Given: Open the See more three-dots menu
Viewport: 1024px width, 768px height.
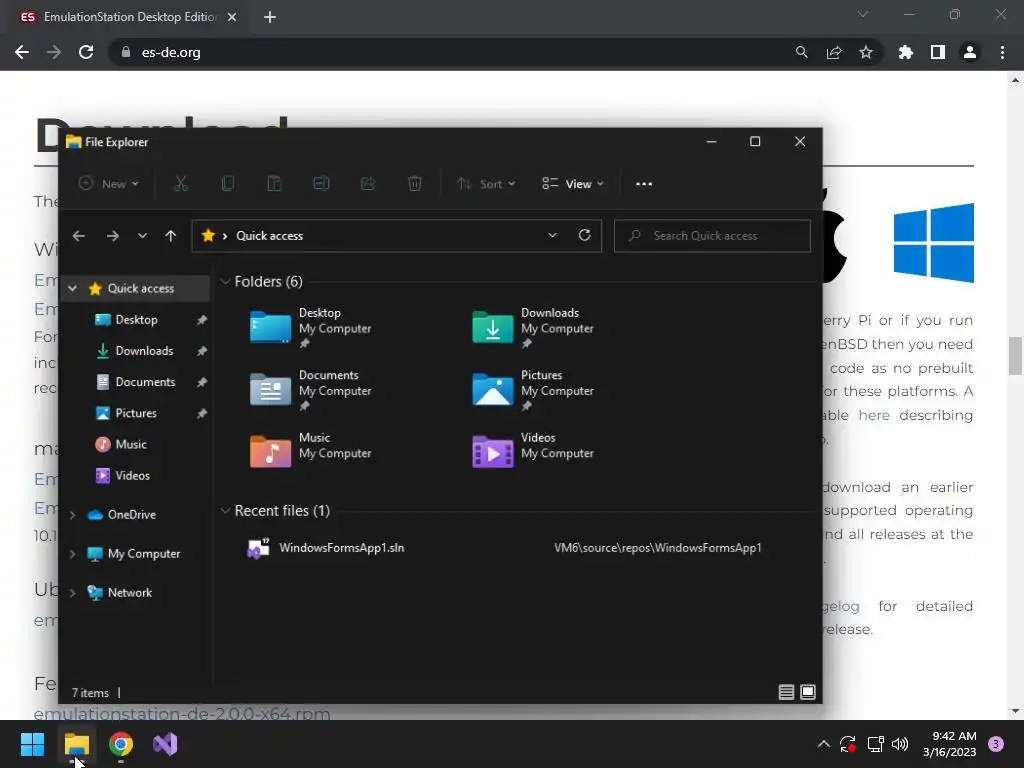Looking at the screenshot, I should (x=644, y=184).
